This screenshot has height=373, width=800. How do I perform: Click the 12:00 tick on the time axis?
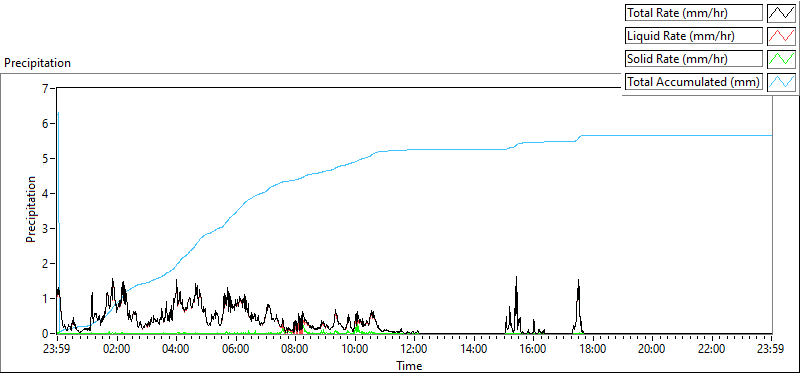tap(414, 350)
